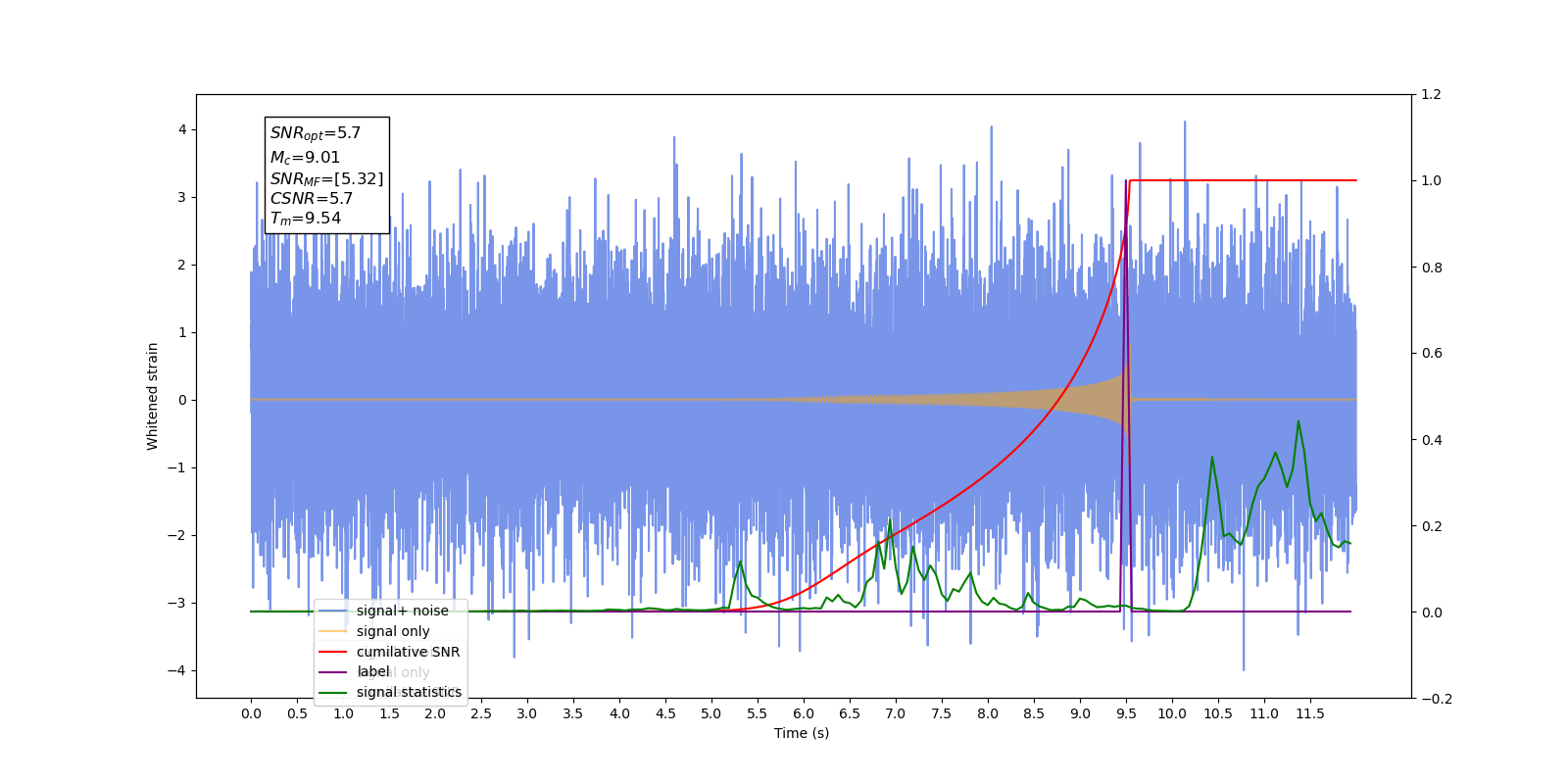The height and width of the screenshot is (784, 1568).
Task: Click the right y-axis tick label 1.2
Action: (x=1432, y=94)
